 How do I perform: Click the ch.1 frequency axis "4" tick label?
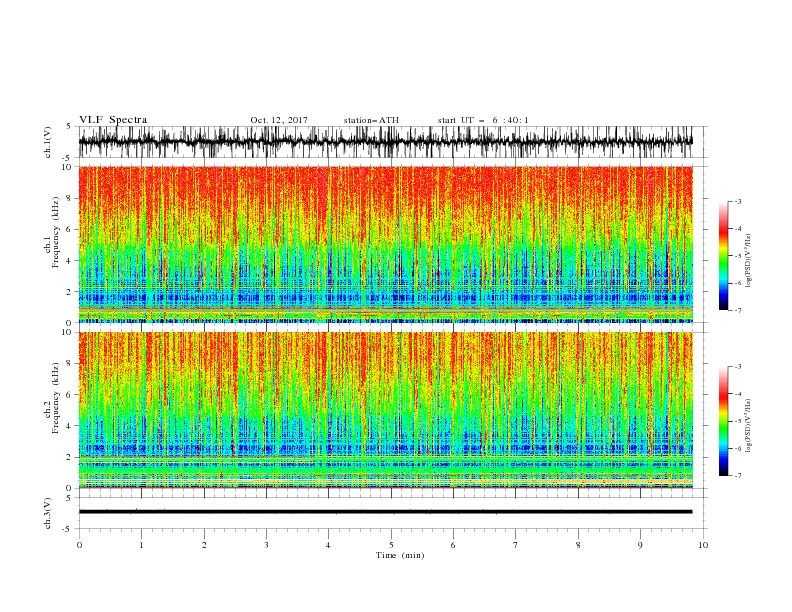(69, 261)
